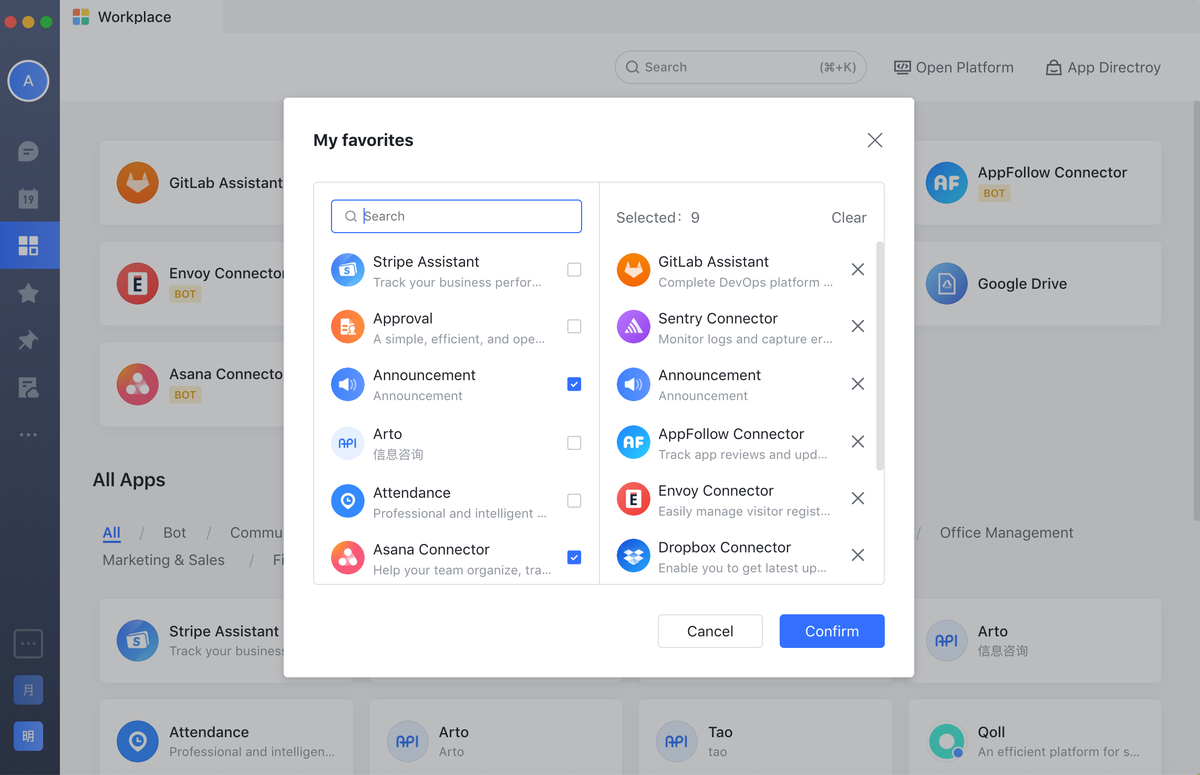Switch to the Office Management category tab
The width and height of the screenshot is (1200, 775).
click(1006, 533)
